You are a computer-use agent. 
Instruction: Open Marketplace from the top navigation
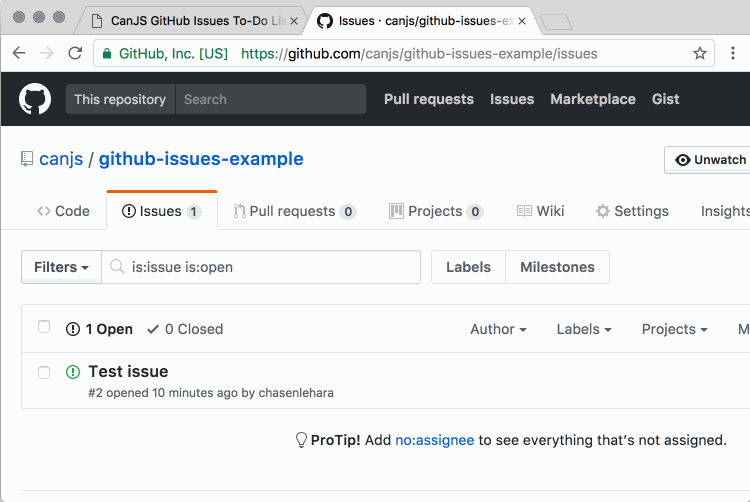pos(593,99)
